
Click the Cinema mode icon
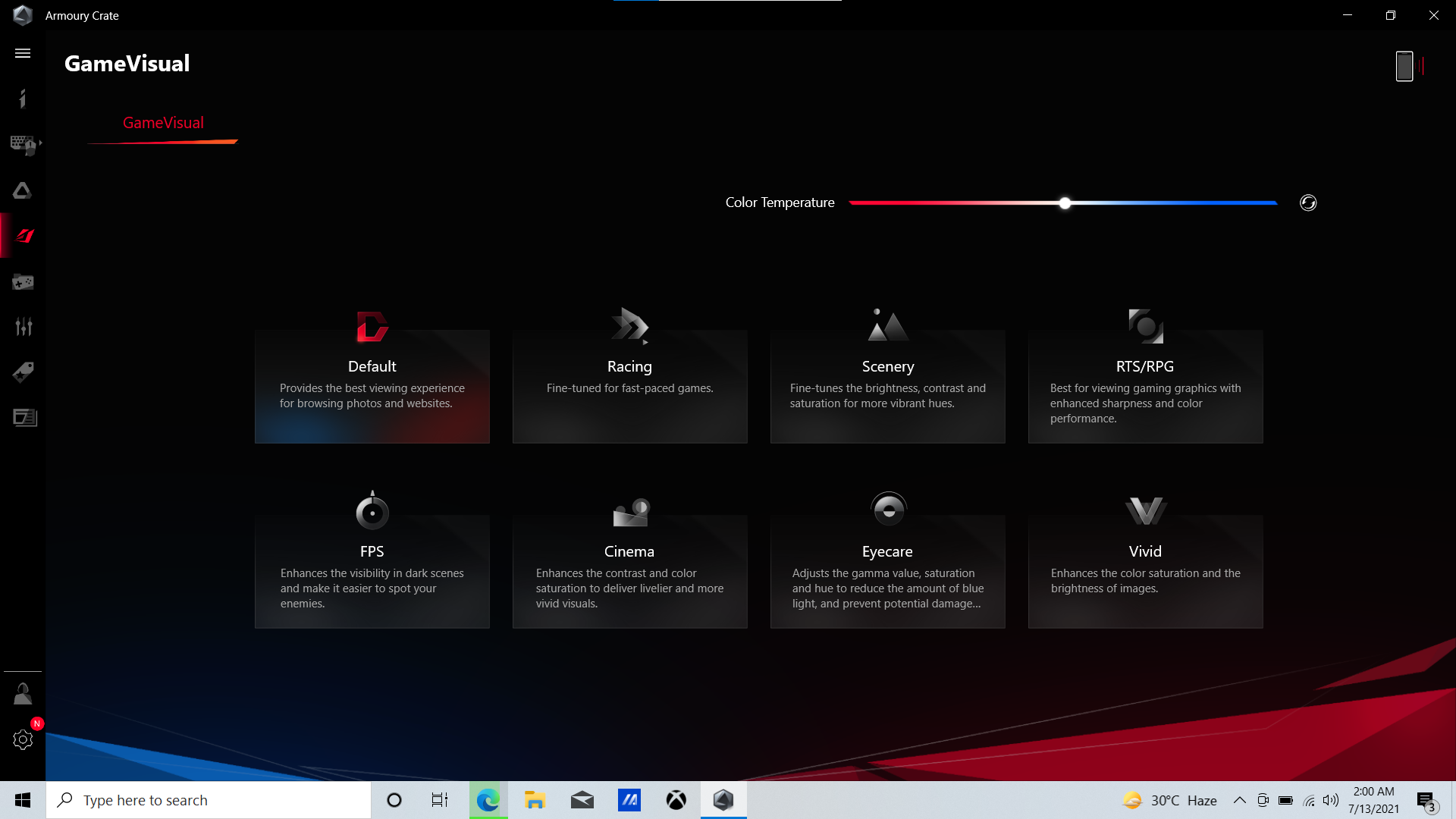(x=631, y=512)
